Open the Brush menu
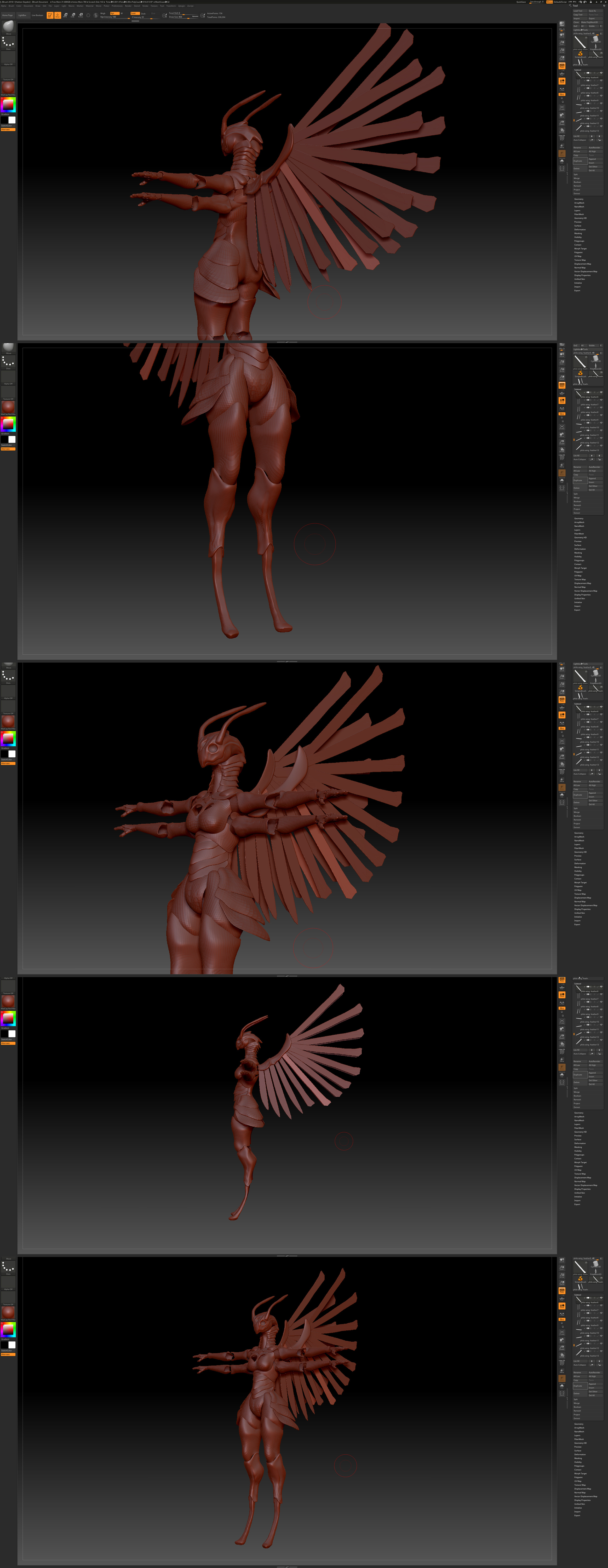The width and height of the screenshot is (608, 1568). coord(11,5)
